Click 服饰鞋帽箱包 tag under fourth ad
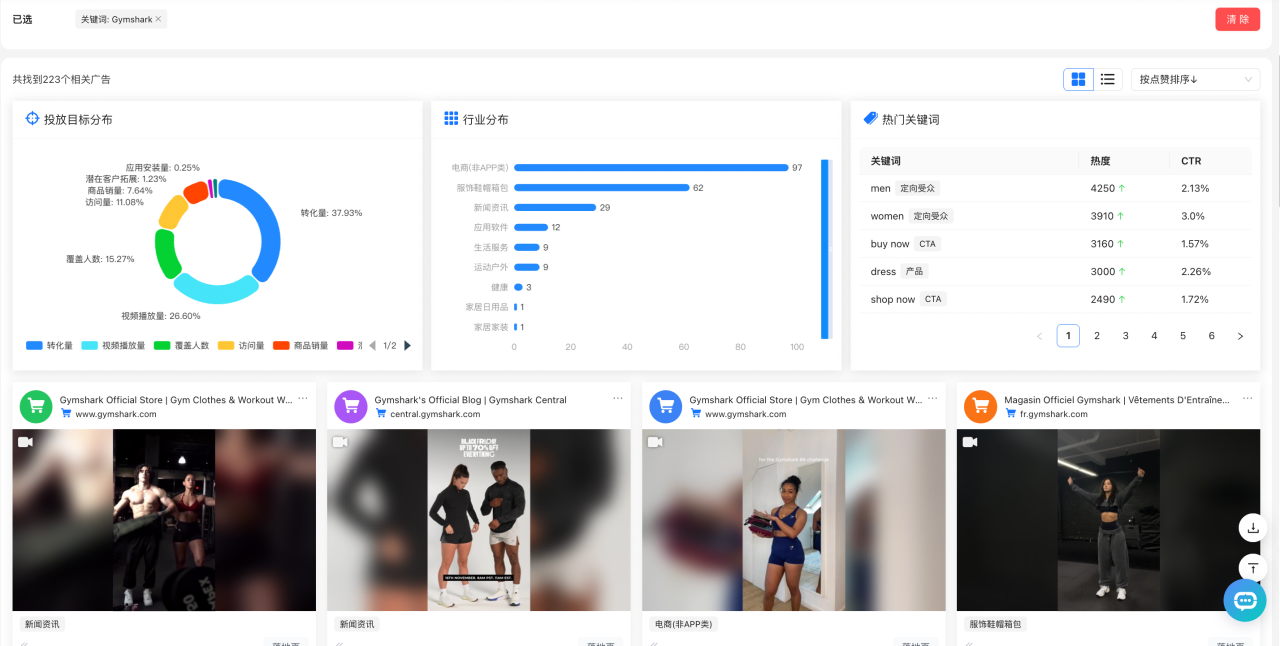 pyautogui.click(x=996, y=624)
